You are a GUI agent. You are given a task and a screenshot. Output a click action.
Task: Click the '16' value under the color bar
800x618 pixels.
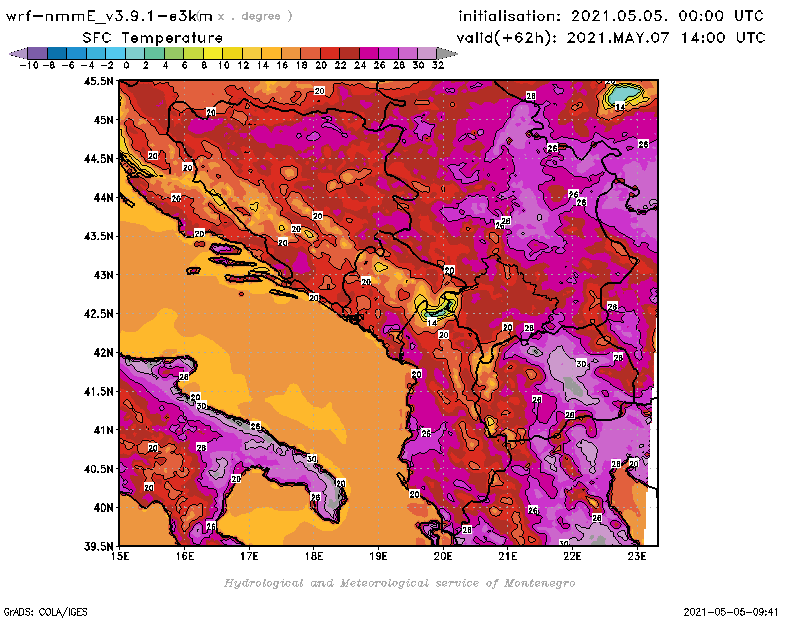282,65
